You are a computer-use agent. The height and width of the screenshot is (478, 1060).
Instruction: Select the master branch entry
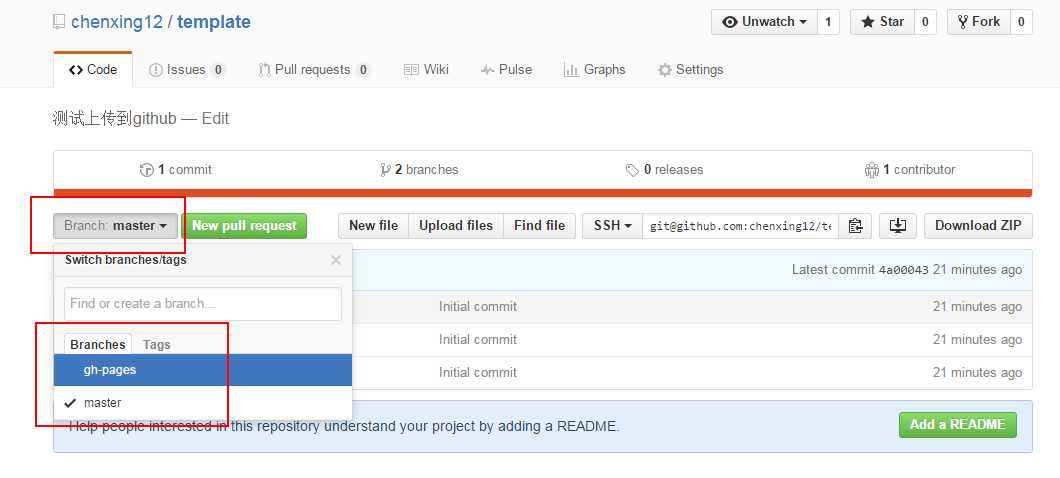(x=203, y=403)
